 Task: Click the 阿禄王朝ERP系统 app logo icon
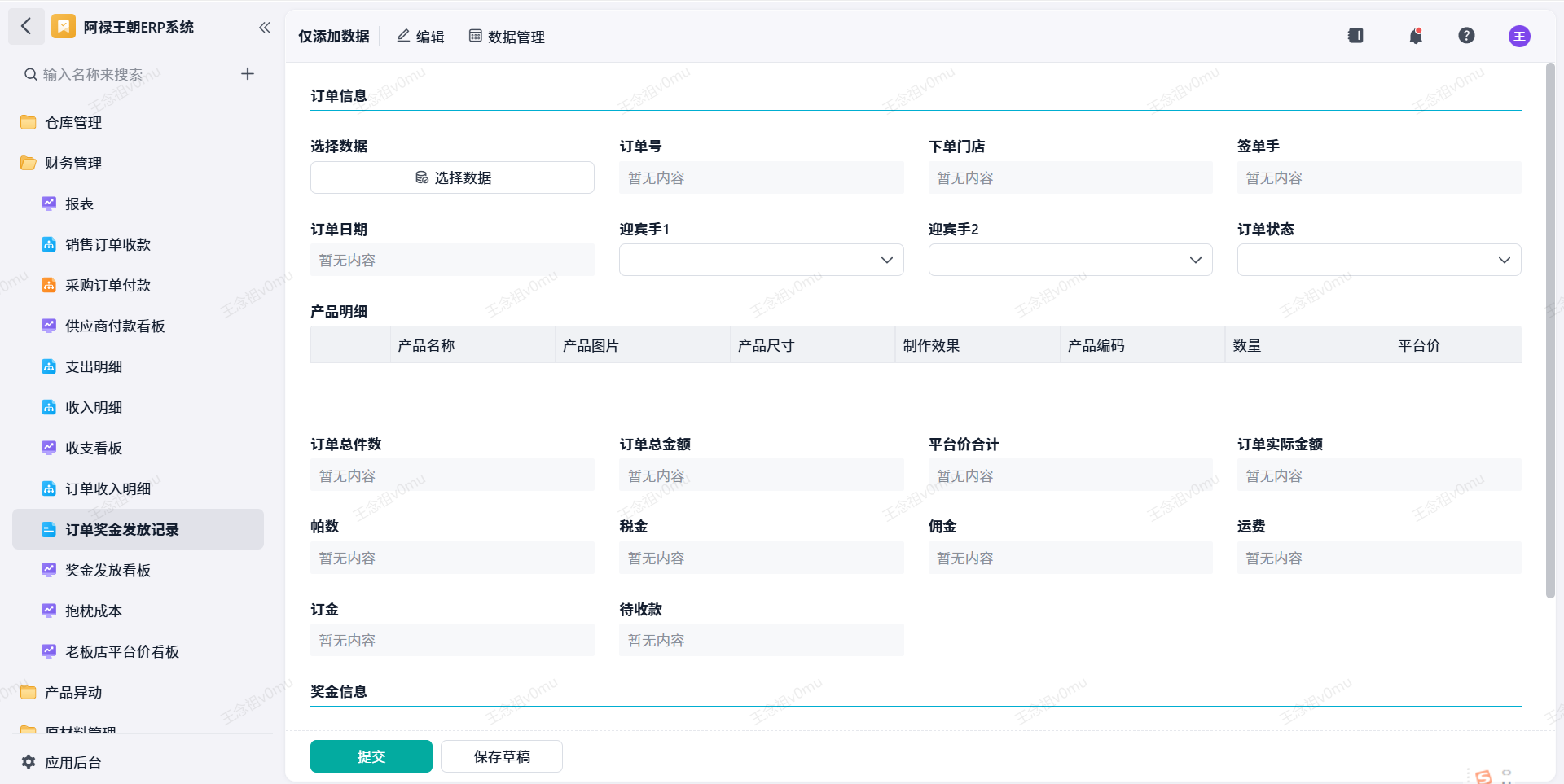(64, 27)
